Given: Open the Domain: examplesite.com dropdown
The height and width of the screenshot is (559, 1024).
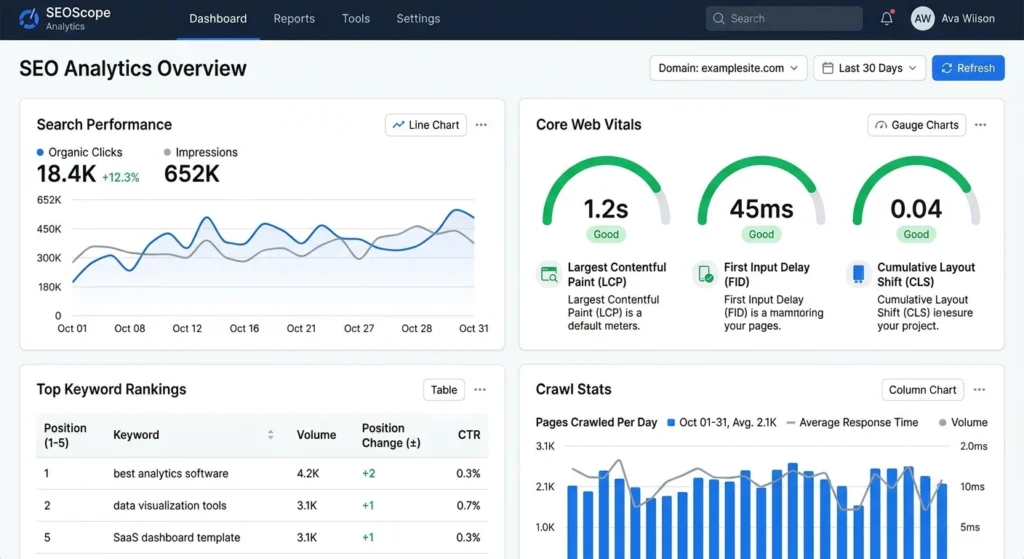Looking at the screenshot, I should pos(728,68).
